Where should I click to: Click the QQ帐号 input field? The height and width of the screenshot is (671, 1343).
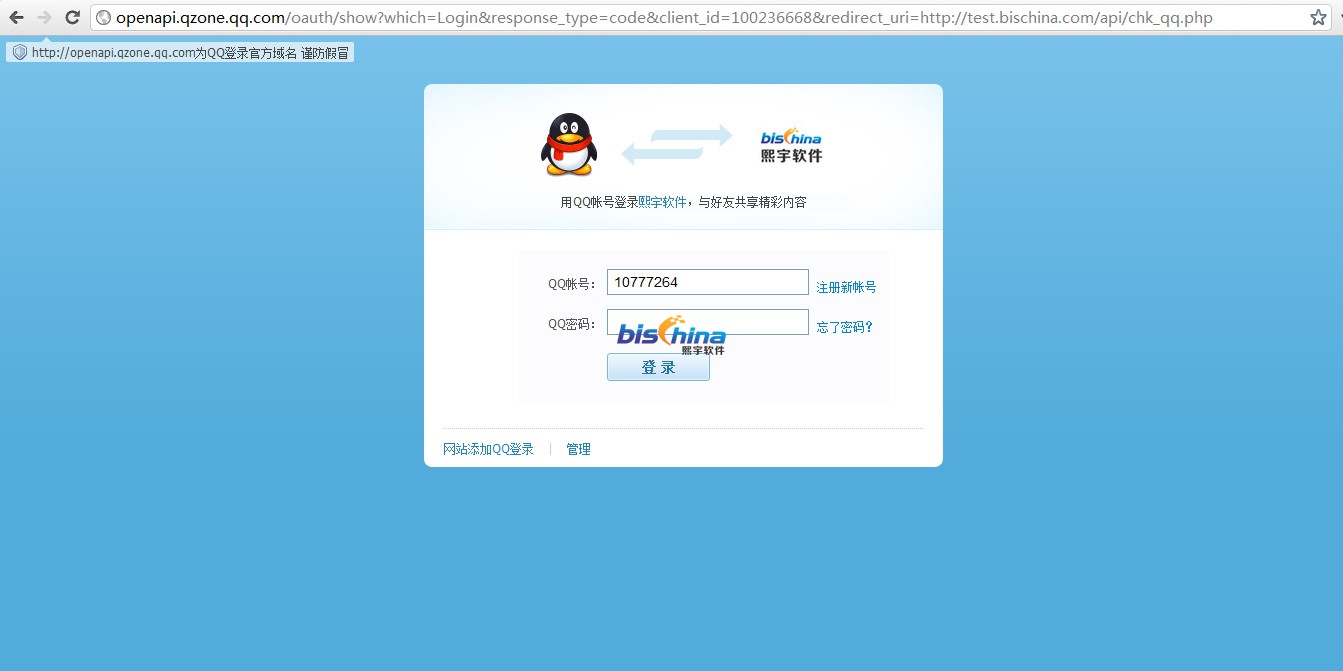pos(708,282)
